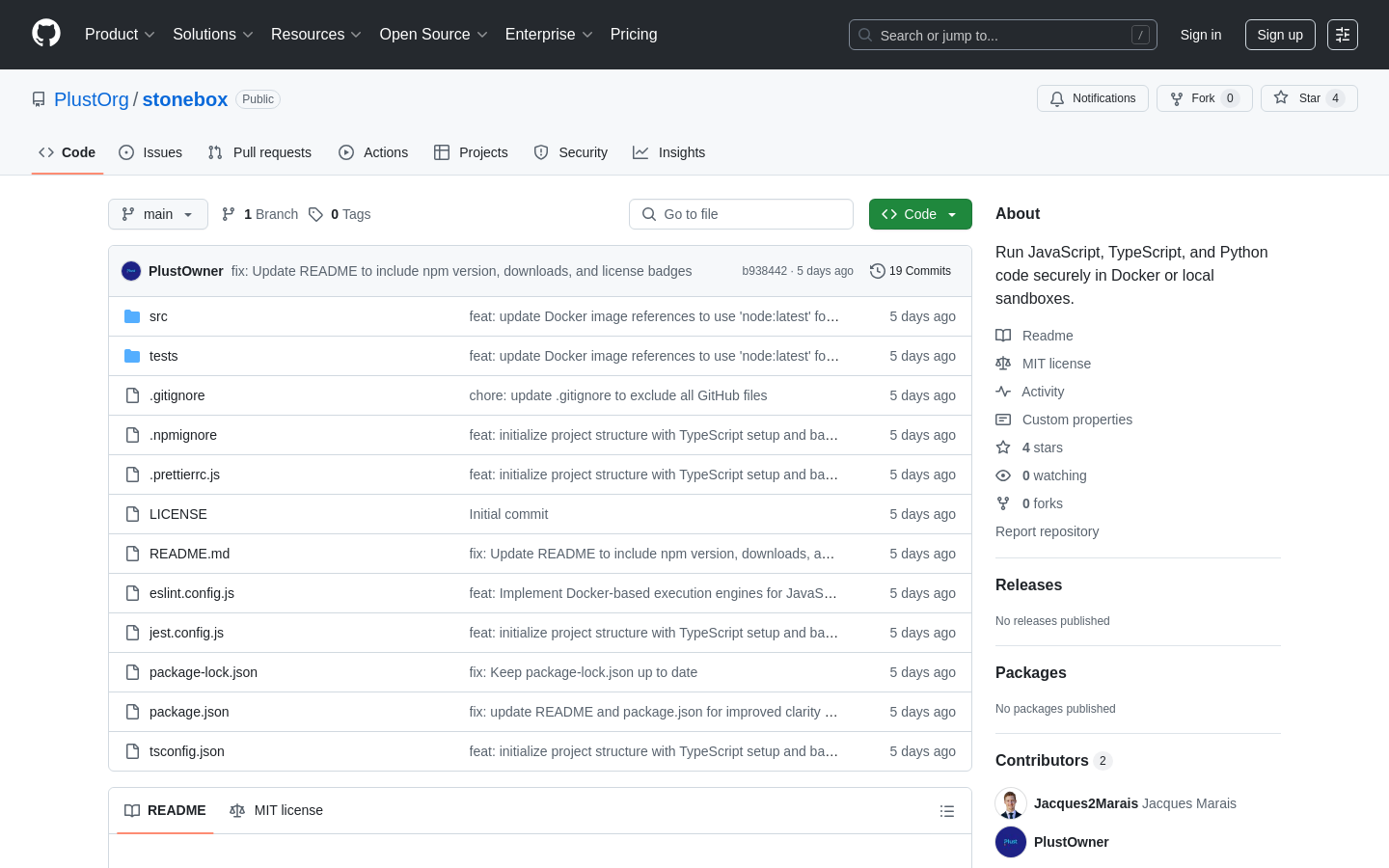Open the README.md file
This screenshot has height=868, width=1389.
coord(189,554)
